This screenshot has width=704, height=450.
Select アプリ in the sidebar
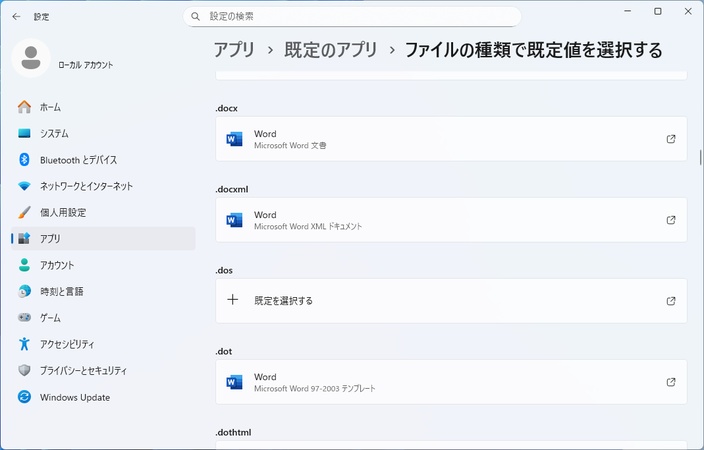pos(103,238)
